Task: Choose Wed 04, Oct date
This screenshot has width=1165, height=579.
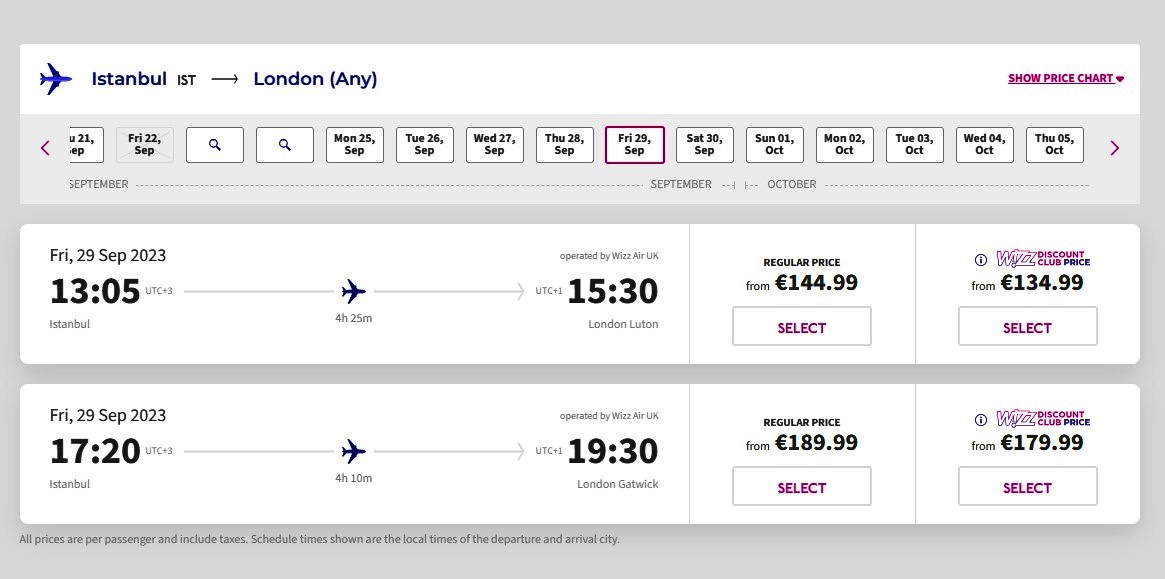Action: click(x=984, y=145)
